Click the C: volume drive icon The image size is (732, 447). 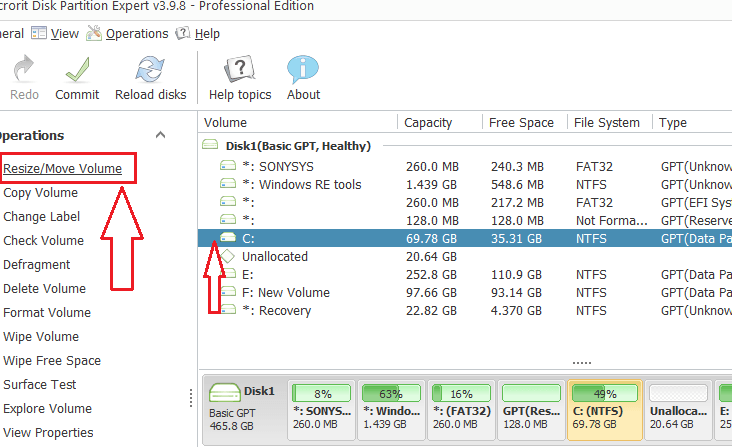[x=228, y=237]
